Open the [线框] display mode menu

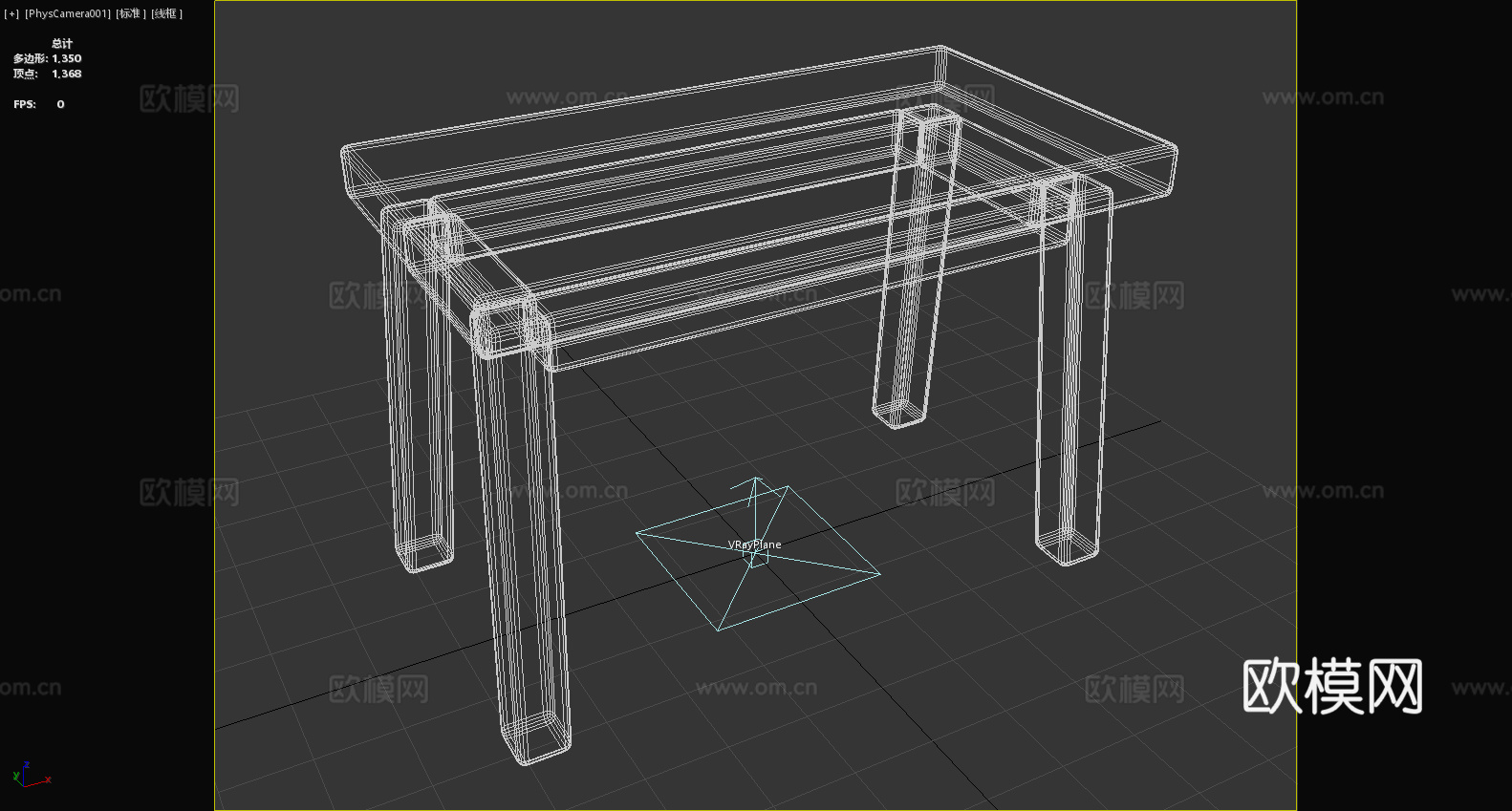[167, 14]
